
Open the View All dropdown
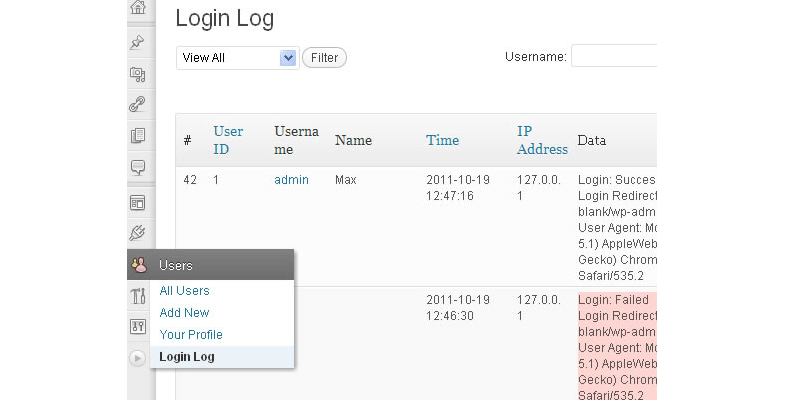click(x=237, y=58)
